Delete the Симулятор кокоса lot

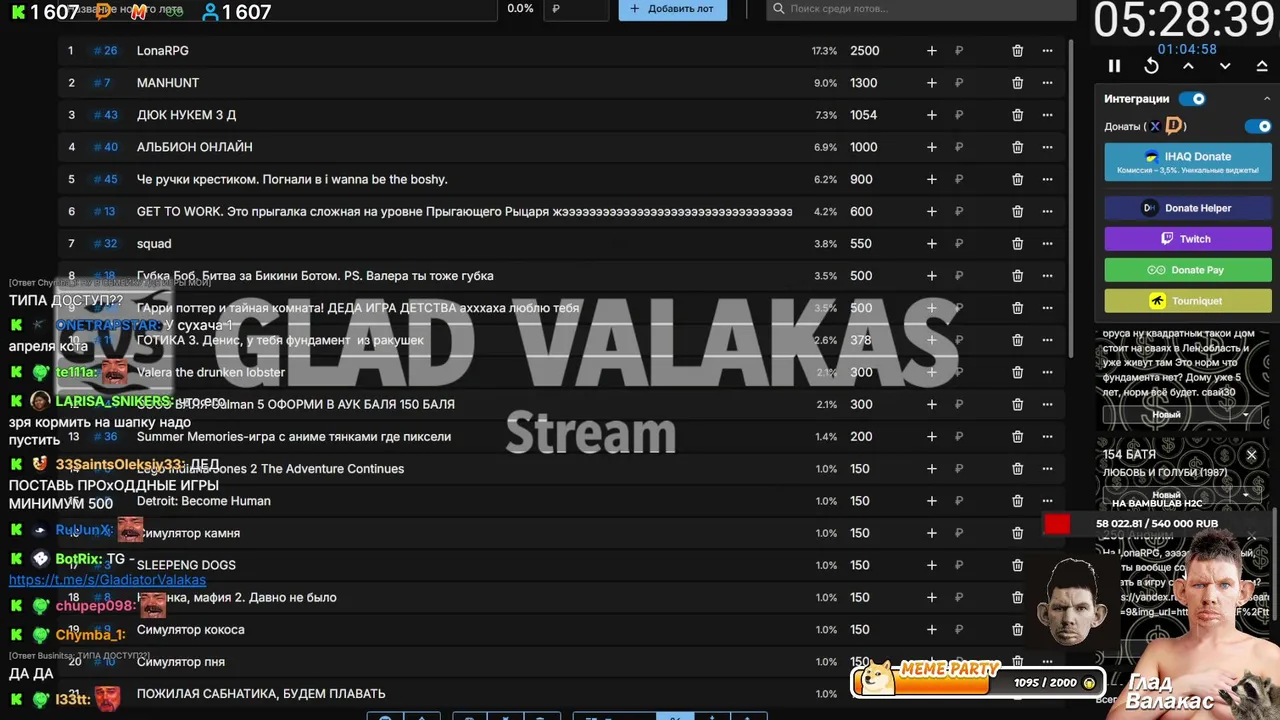[1017, 630]
